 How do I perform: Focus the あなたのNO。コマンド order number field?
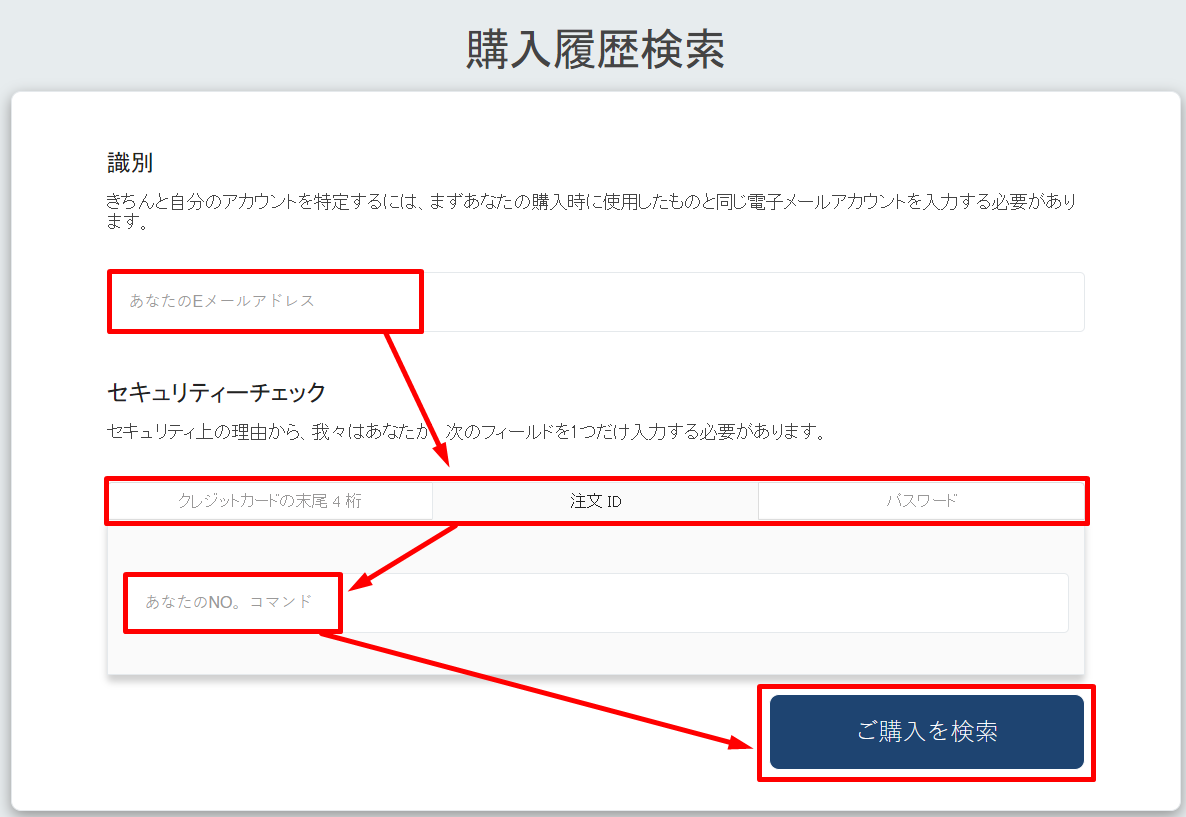tap(229, 602)
